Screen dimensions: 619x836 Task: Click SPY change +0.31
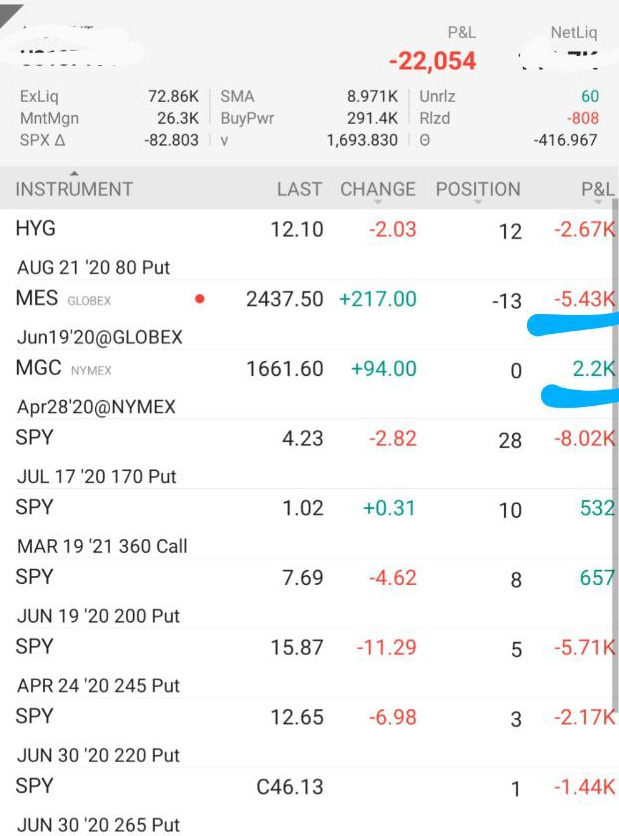click(389, 508)
